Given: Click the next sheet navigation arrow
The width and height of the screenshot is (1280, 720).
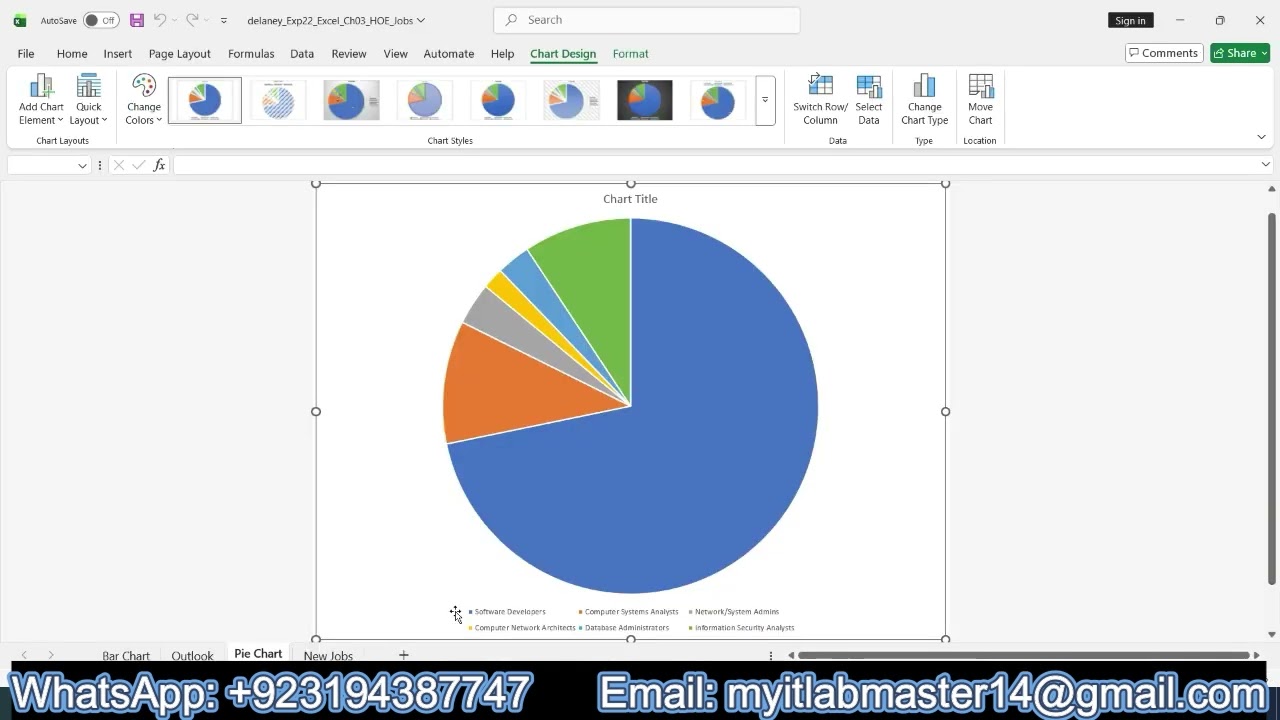Looking at the screenshot, I should (51, 655).
